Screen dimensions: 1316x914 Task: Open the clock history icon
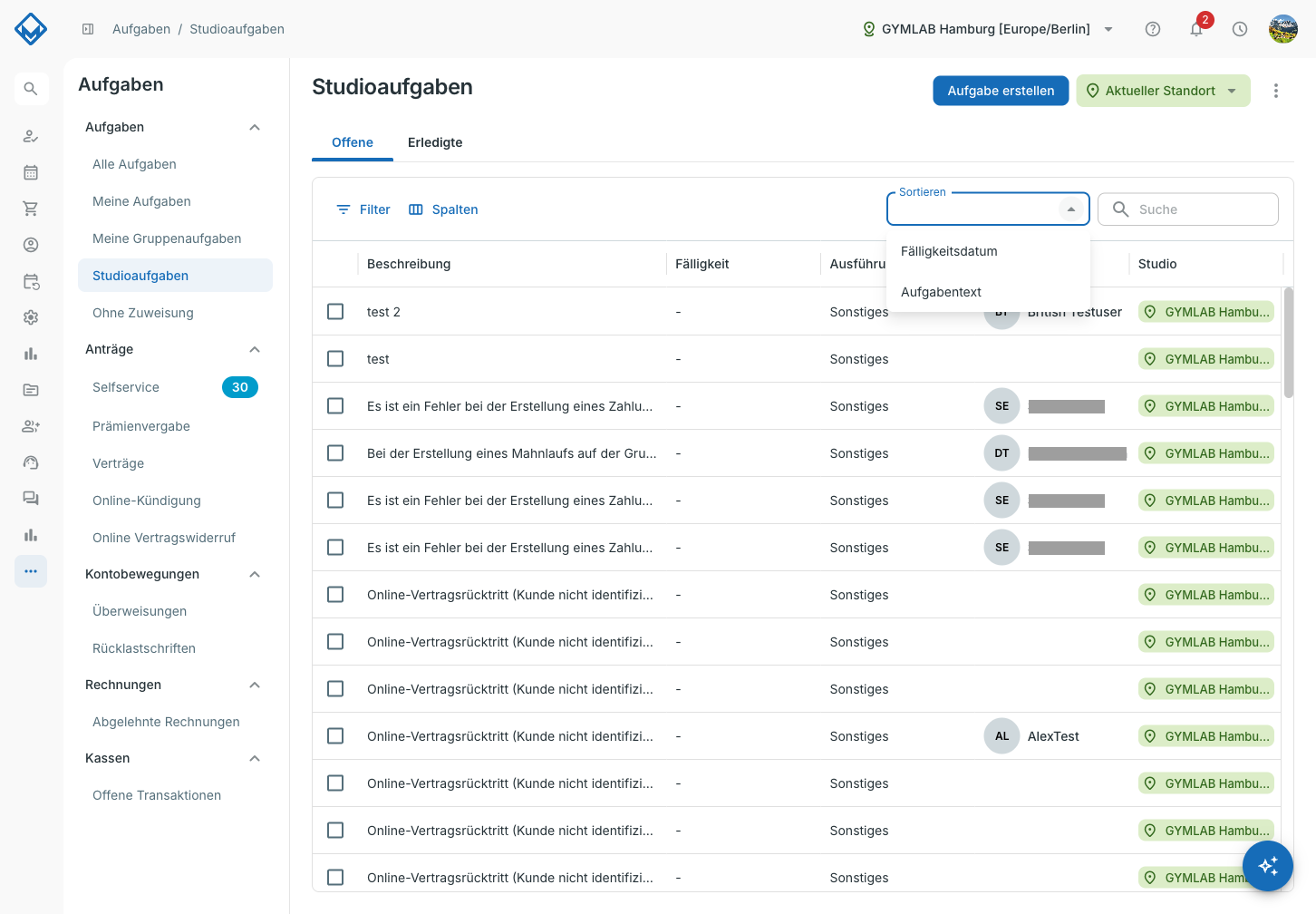point(1240,29)
